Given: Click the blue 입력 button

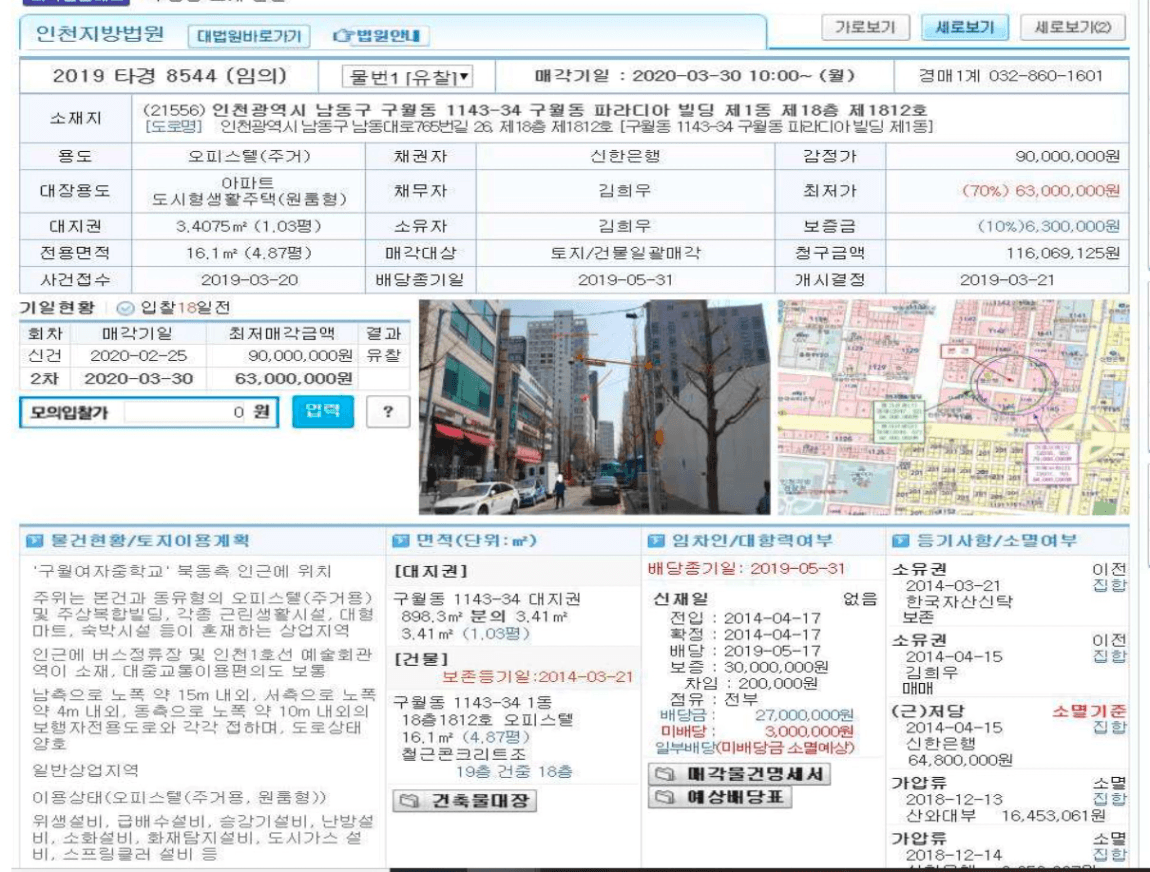Looking at the screenshot, I should click(323, 411).
